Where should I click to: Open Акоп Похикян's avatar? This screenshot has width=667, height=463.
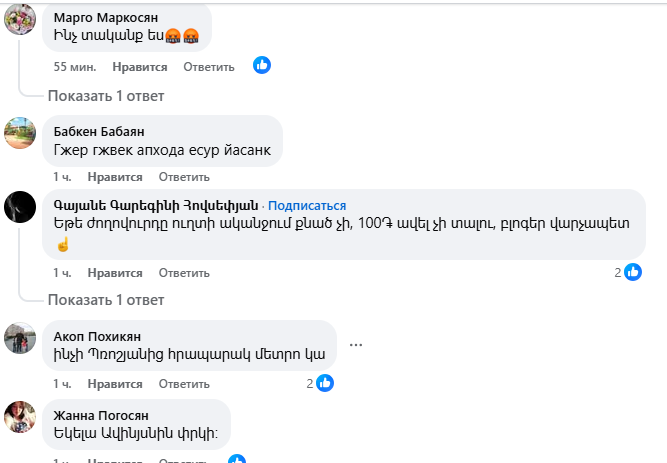[22, 337]
